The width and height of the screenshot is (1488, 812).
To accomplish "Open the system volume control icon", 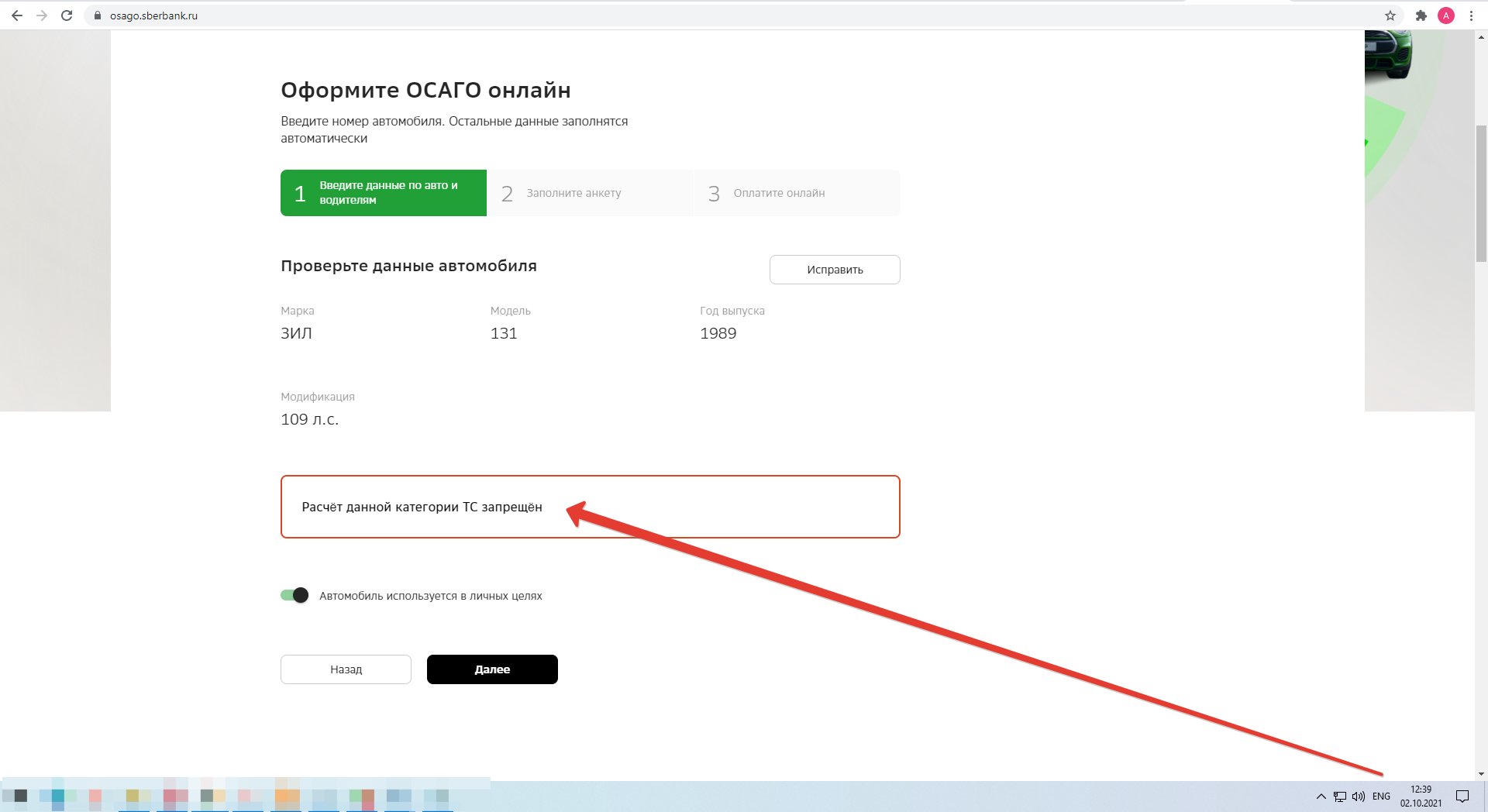I will click(x=1359, y=796).
